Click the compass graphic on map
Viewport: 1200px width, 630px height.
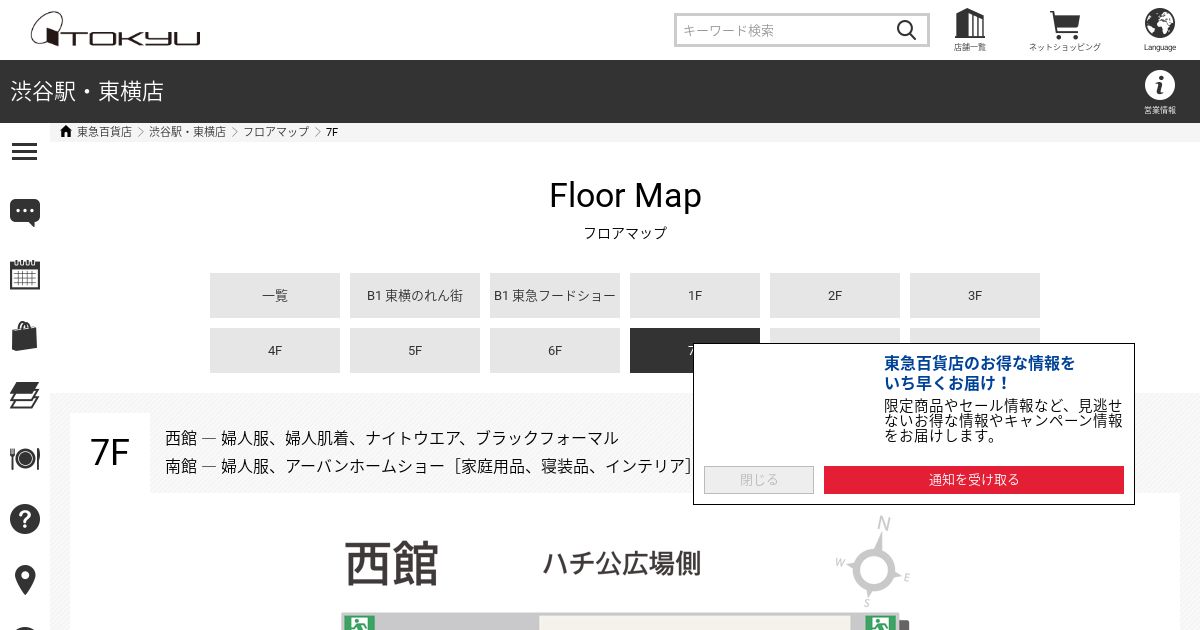pos(874,564)
